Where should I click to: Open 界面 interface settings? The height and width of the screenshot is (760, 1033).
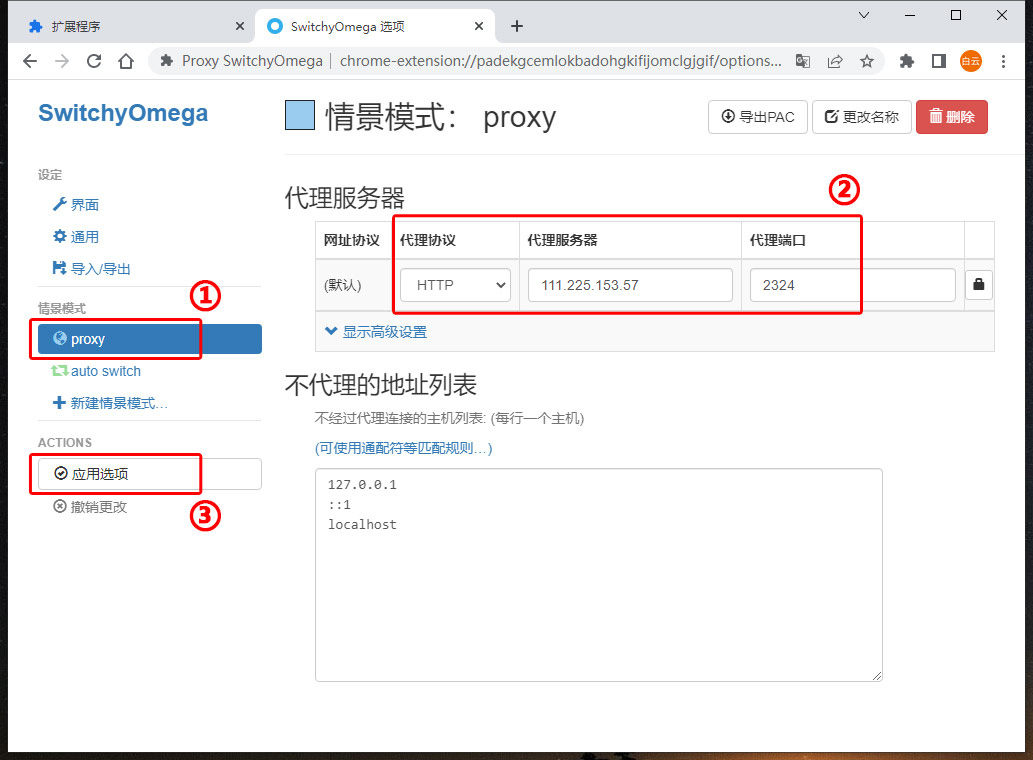click(76, 205)
